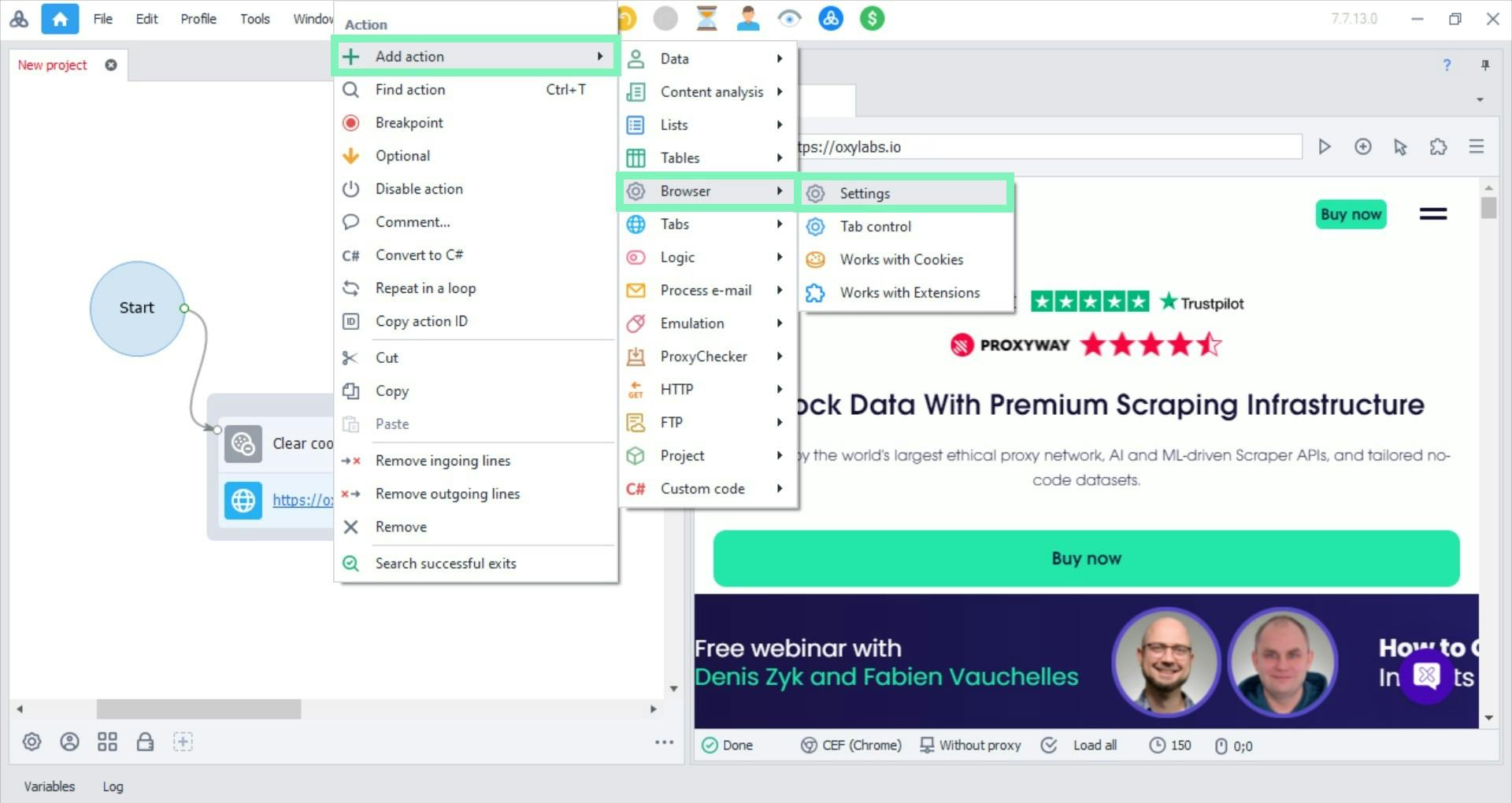Open the Emulation submenu

692,323
